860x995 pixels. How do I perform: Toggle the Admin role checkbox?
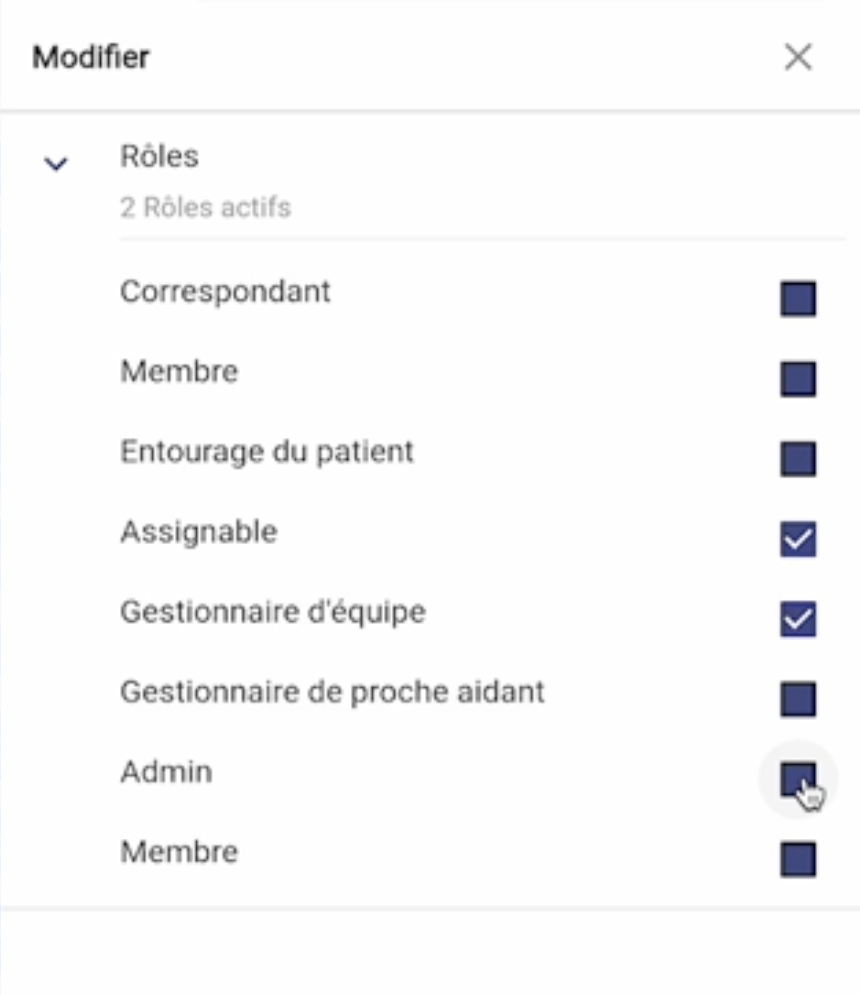click(798, 779)
